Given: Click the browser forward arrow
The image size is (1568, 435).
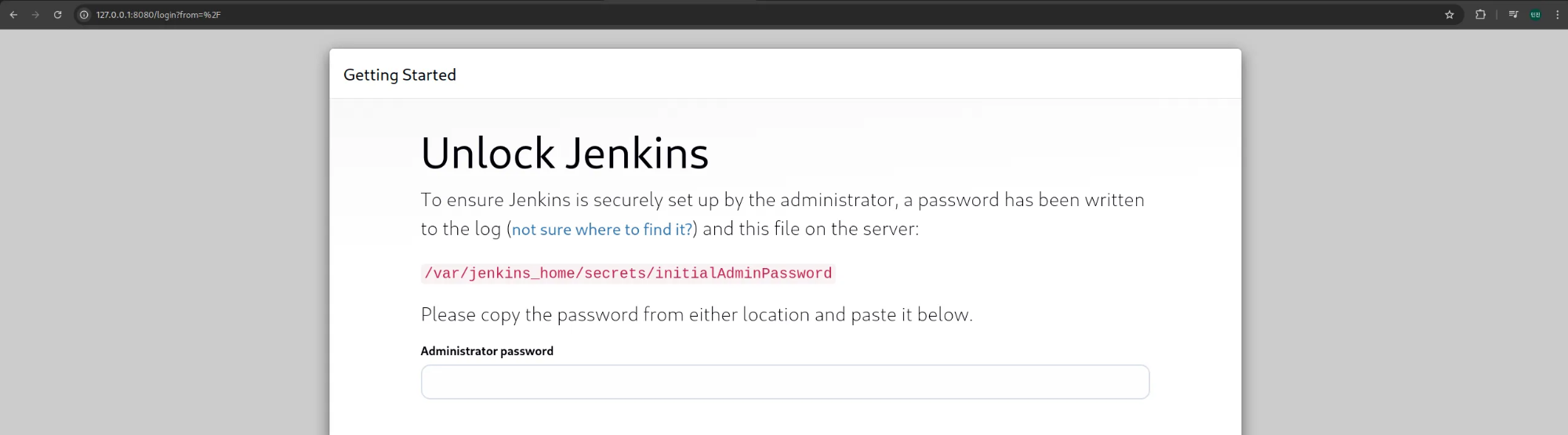Looking at the screenshot, I should [35, 15].
